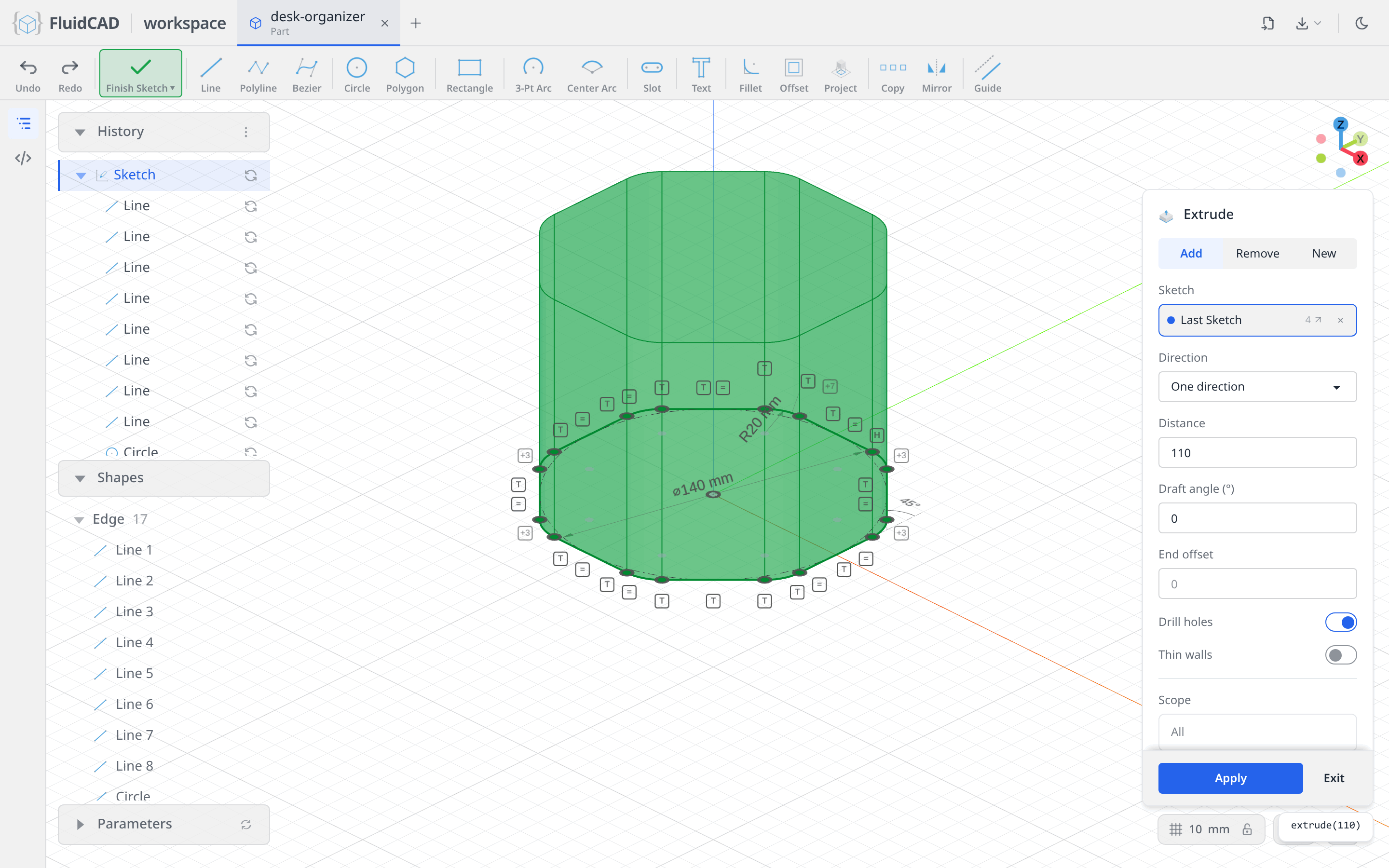Select the Slot tool
Image resolution: width=1389 pixels, height=868 pixels.
point(652,75)
